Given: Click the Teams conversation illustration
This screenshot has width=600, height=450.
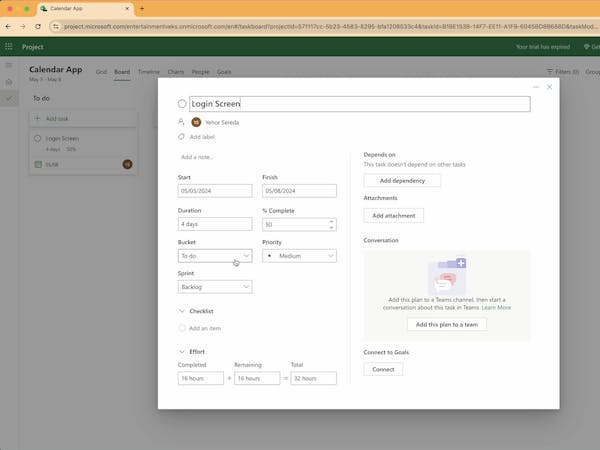Looking at the screenshot, I should [447, 276].
